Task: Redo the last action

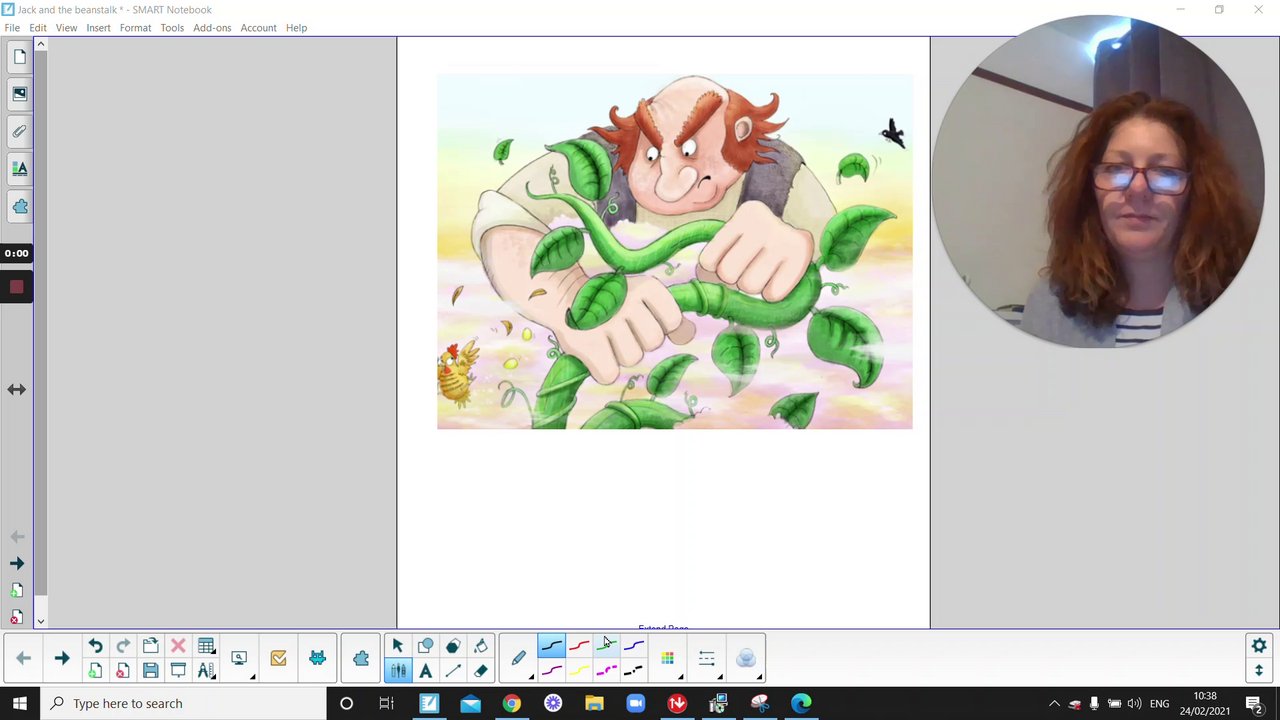Action: (123, 646)
